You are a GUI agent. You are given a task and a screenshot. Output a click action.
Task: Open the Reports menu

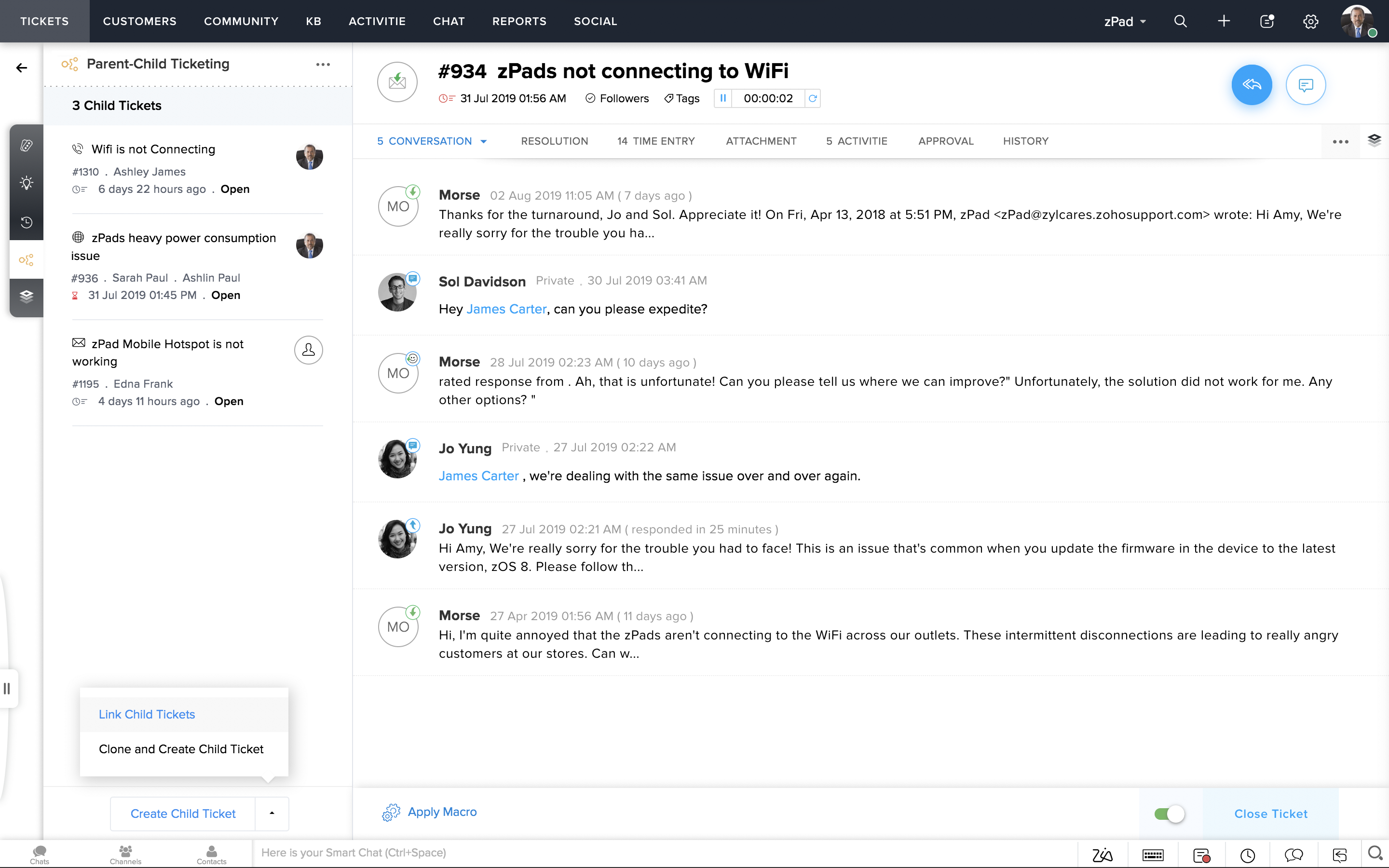519,21
